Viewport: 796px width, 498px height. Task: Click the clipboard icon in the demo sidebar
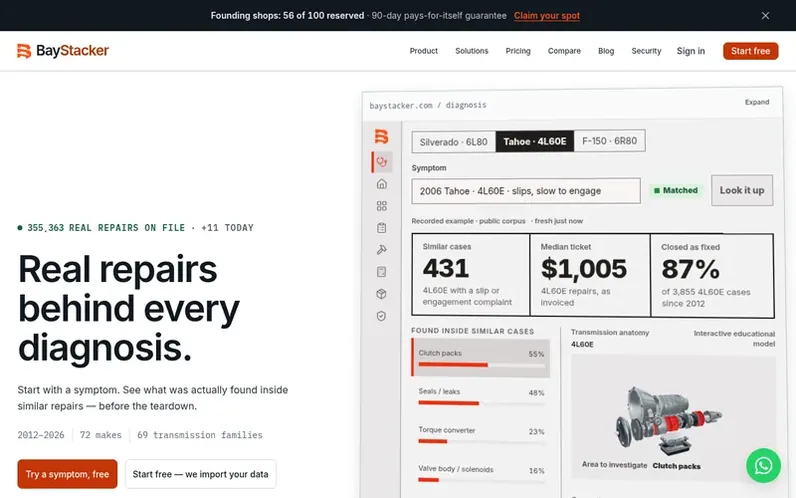382,228
